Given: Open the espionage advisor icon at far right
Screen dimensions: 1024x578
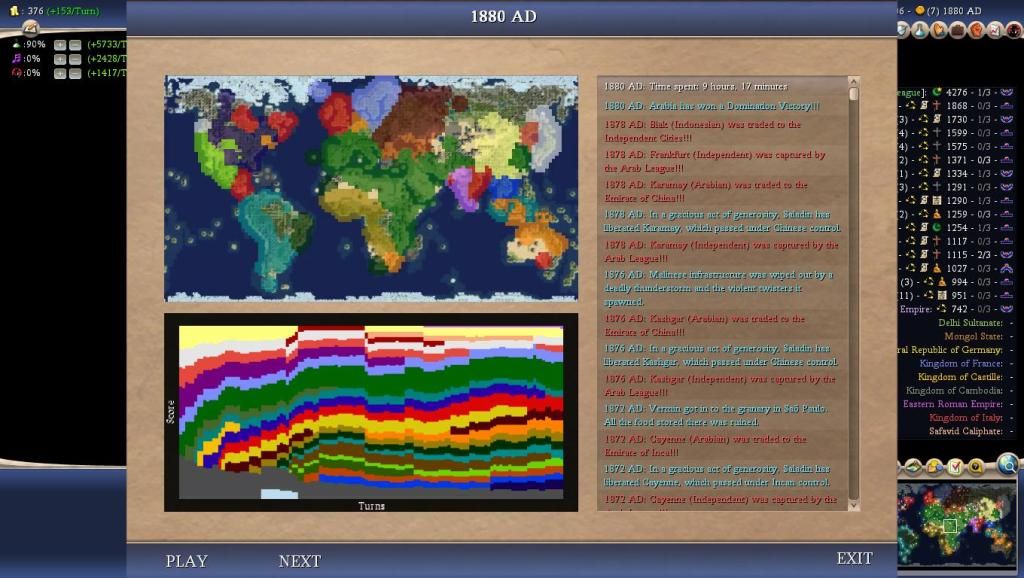Looking at the screenshot, I should [1014, 29].
